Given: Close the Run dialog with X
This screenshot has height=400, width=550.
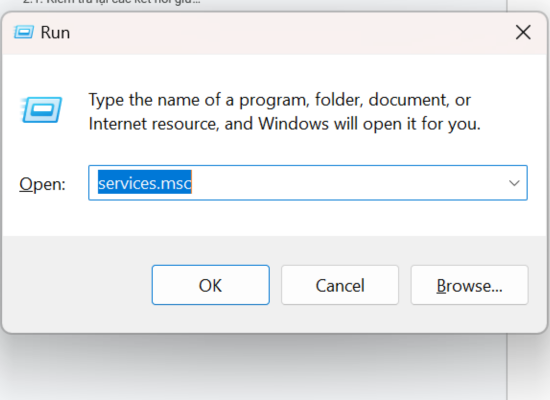Looking at the screenshot, I should (x=523, y=33).
